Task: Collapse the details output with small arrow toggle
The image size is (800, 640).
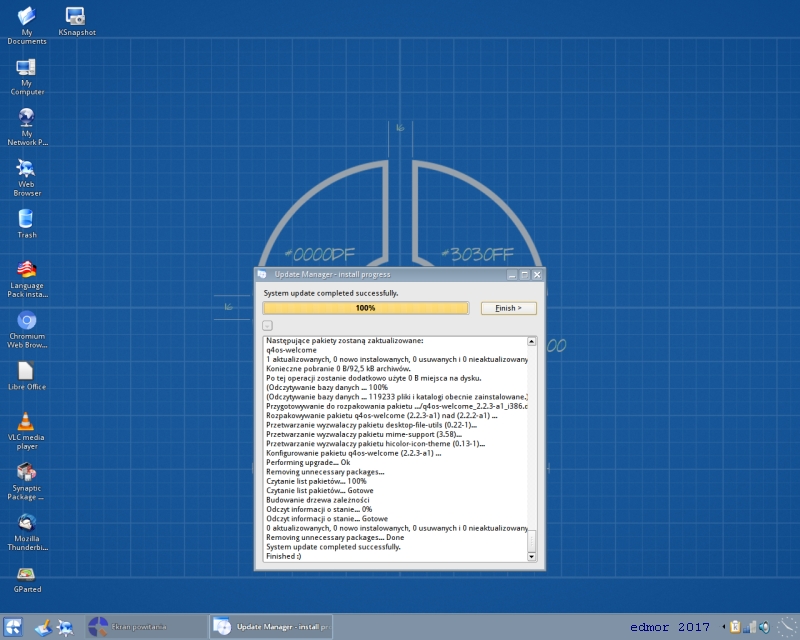Action: coord(267,325)
